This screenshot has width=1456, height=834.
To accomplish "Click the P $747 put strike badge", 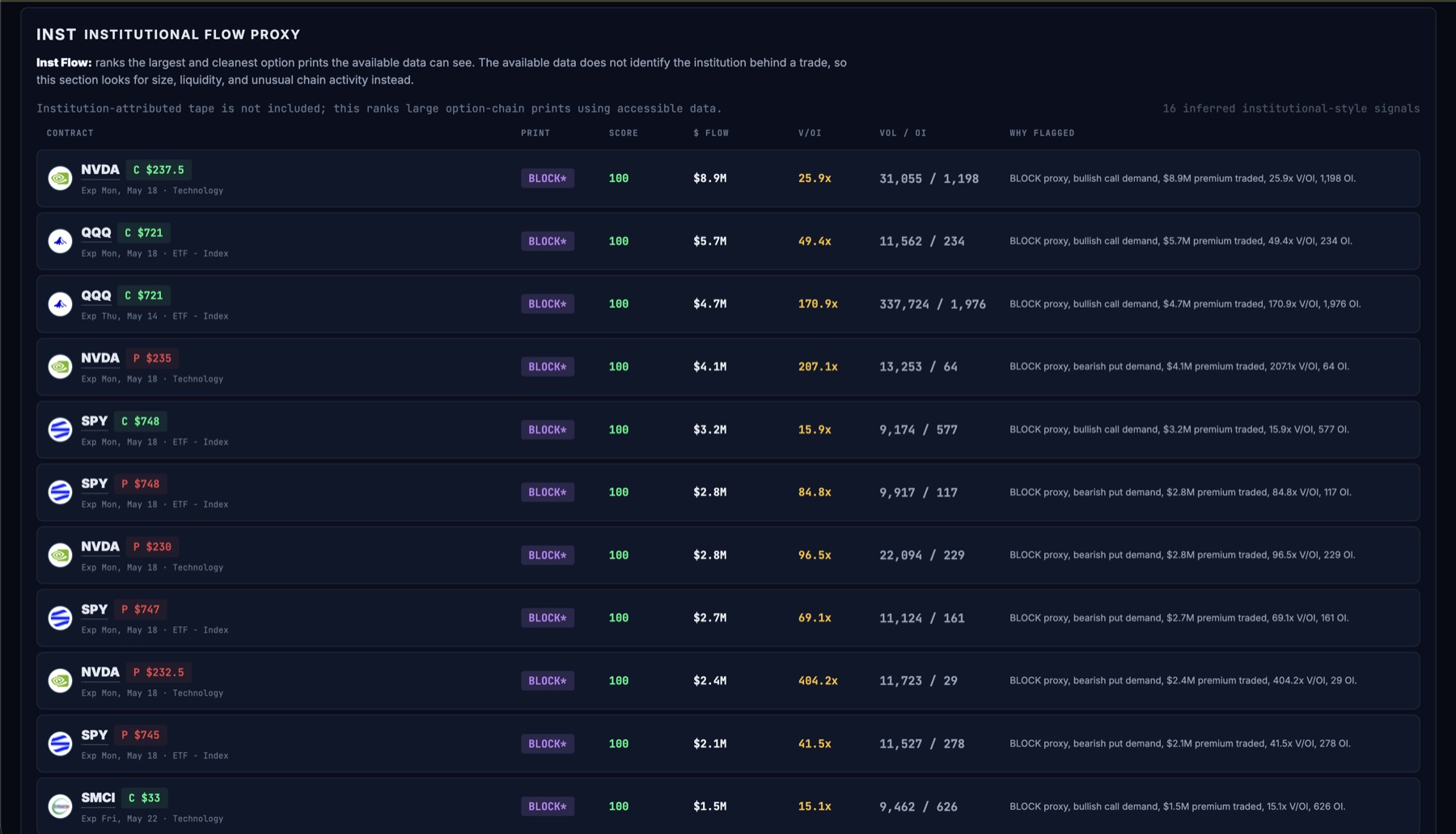I will [x=141, y=609].
